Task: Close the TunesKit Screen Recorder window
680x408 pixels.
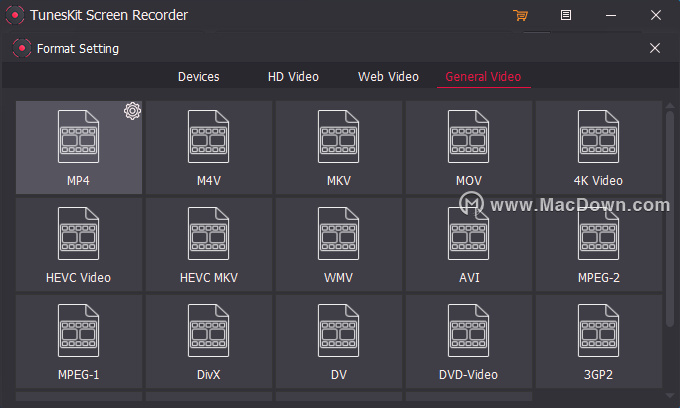Action: (656, 15)
